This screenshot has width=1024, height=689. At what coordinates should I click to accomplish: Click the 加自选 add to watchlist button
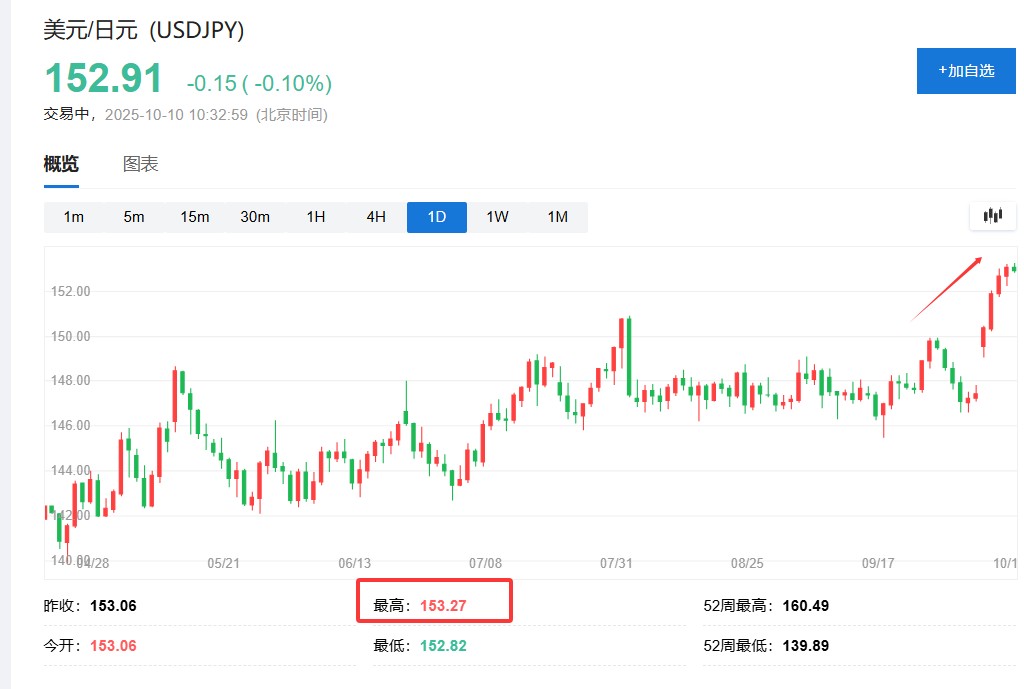pyautogui.click(x=965, y=71)
